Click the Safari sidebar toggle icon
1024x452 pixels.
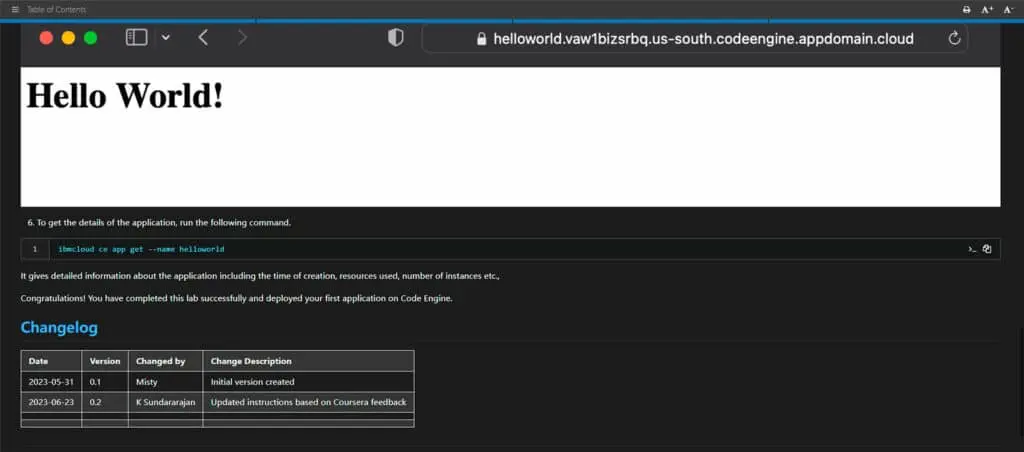tap(136, 38)
